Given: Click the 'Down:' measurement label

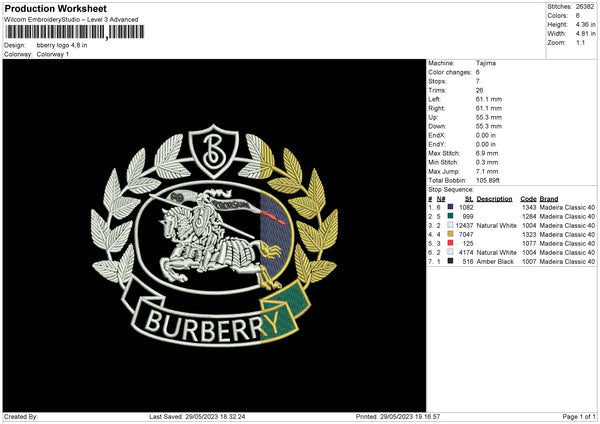Looking at the screenshot, I should (x=437, y=126).
